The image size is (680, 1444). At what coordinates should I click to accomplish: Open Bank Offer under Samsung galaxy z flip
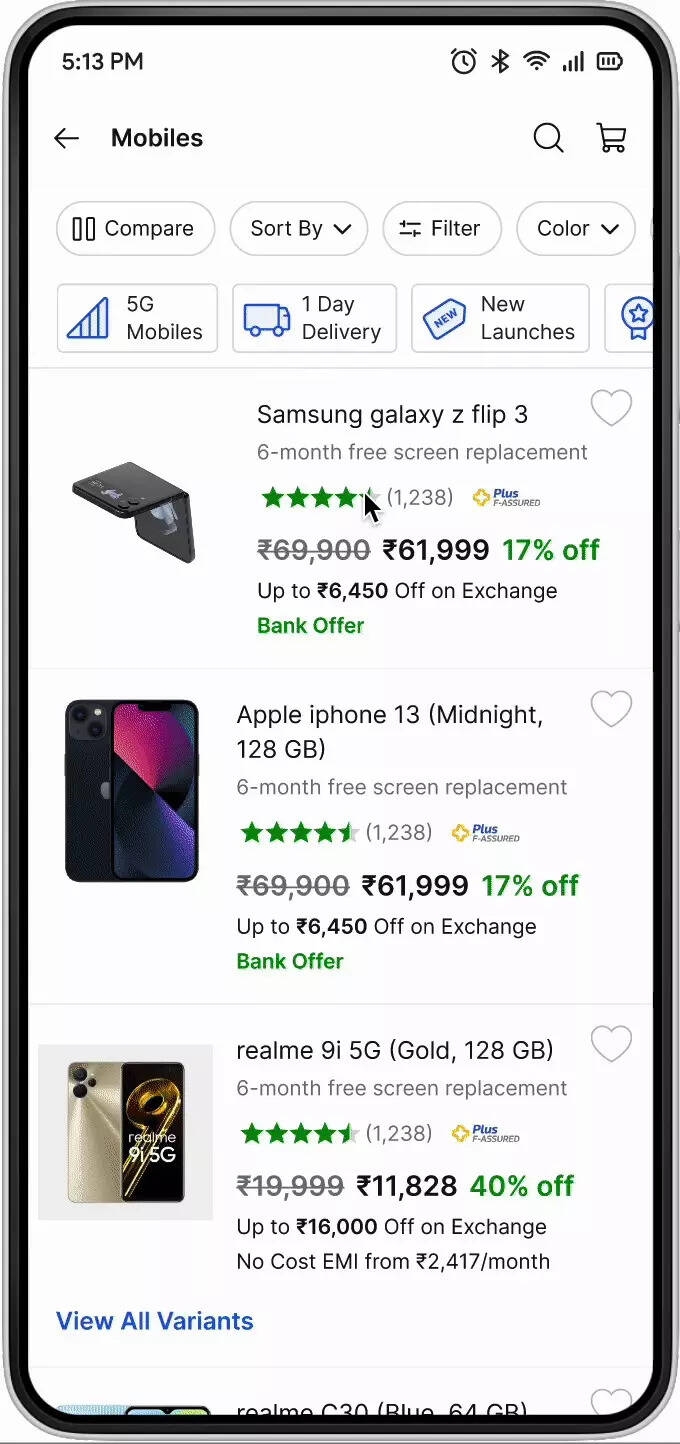[310, 626]
